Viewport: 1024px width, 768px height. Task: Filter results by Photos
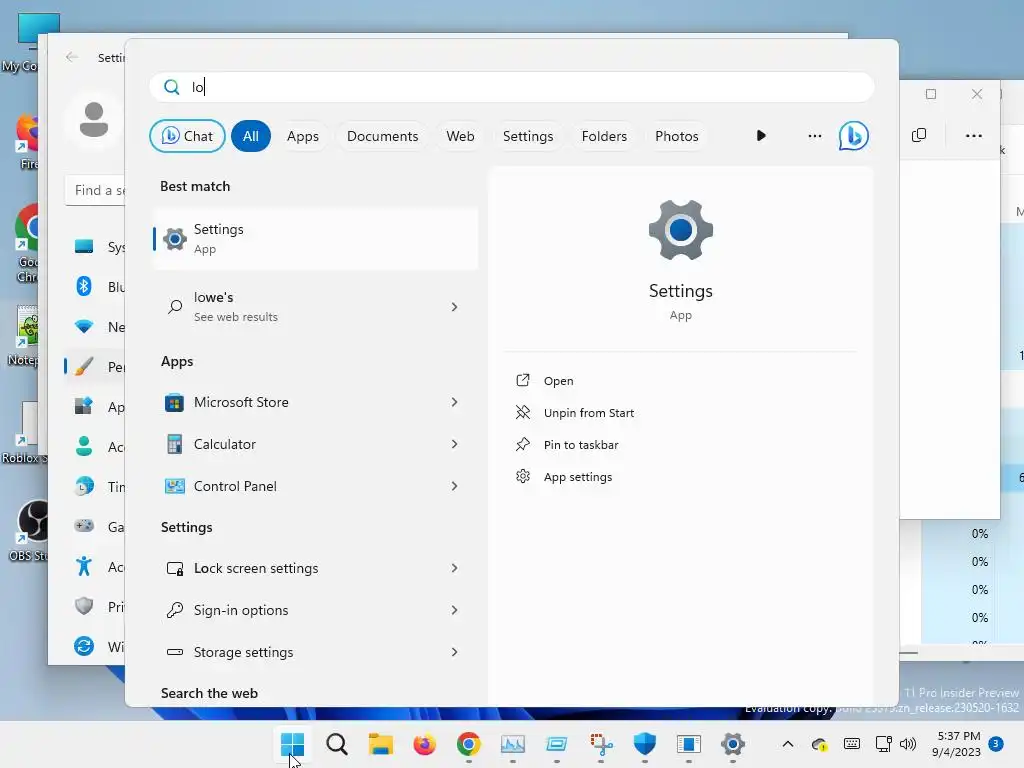677,136
